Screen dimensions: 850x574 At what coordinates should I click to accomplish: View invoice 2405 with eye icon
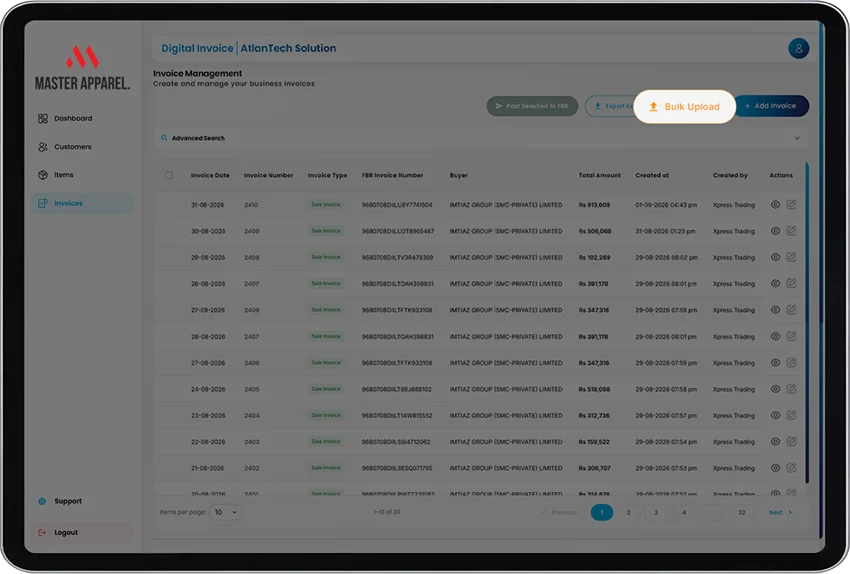(x=775, y=389)
